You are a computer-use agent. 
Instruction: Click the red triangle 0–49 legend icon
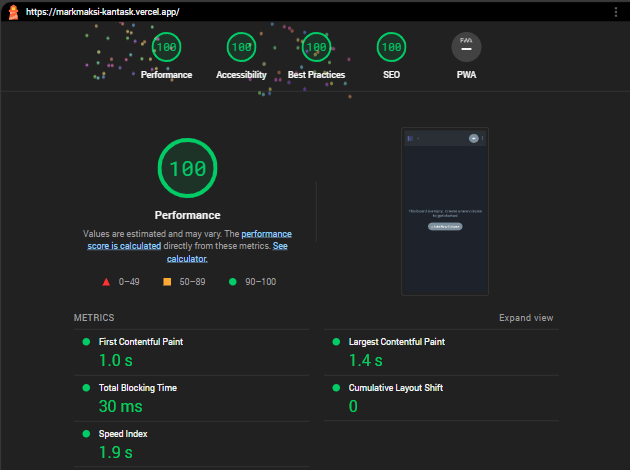click(106, 282)
